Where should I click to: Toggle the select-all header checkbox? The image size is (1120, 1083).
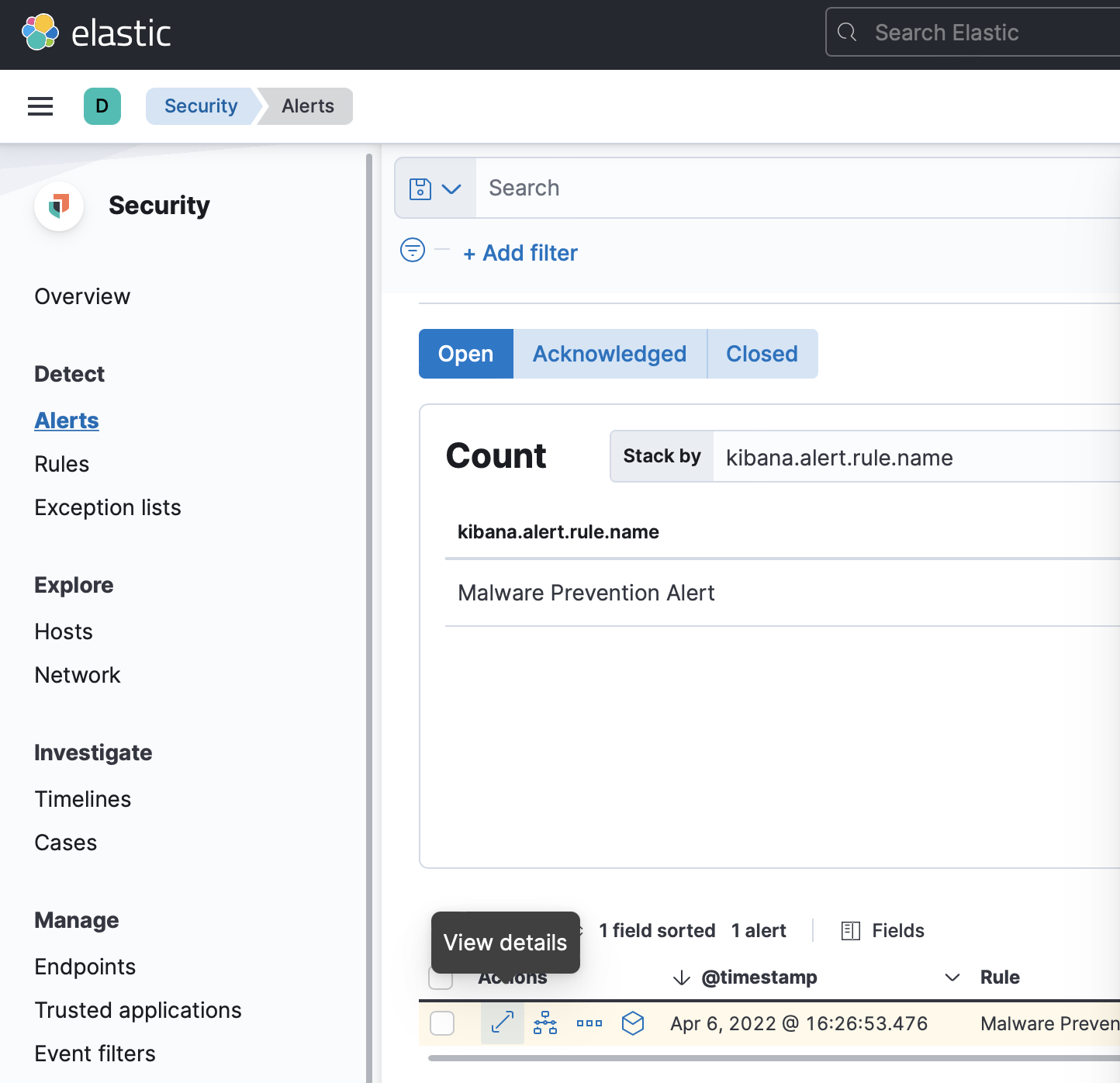(x=441, y=979)
